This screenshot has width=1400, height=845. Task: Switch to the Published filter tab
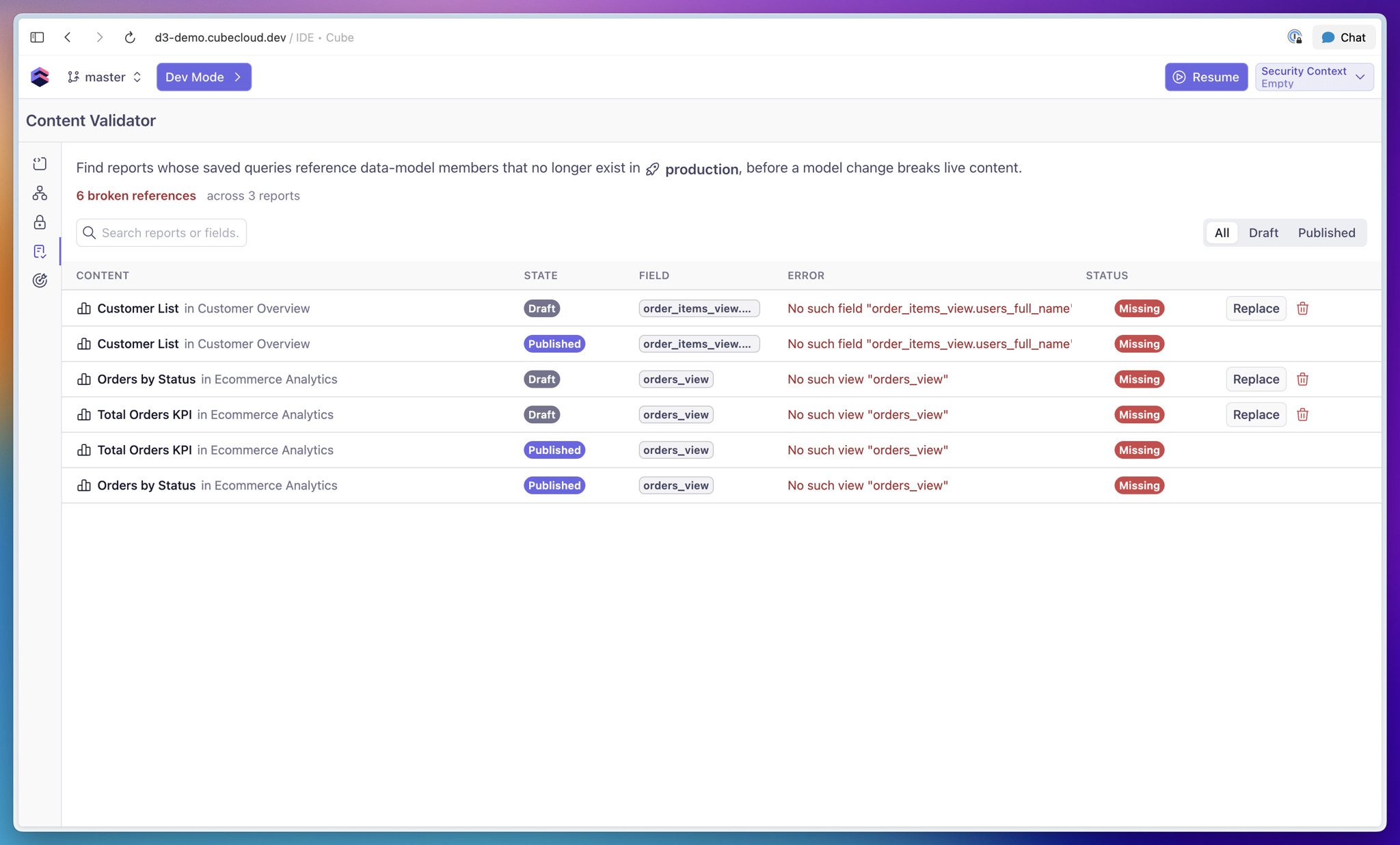[1326, 232]
